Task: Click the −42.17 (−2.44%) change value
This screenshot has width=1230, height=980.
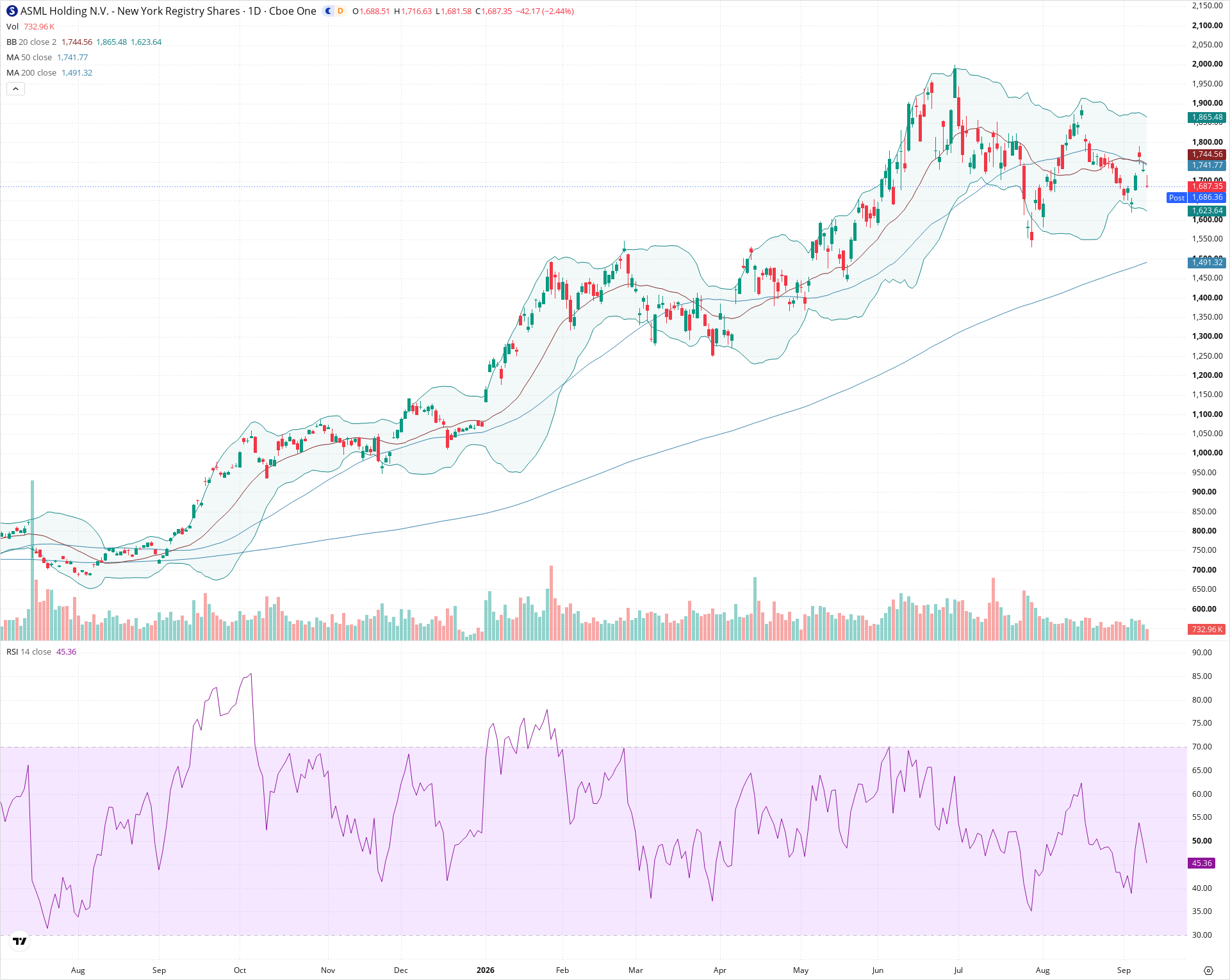Action: pyautogui.click(x=545, y=11)
